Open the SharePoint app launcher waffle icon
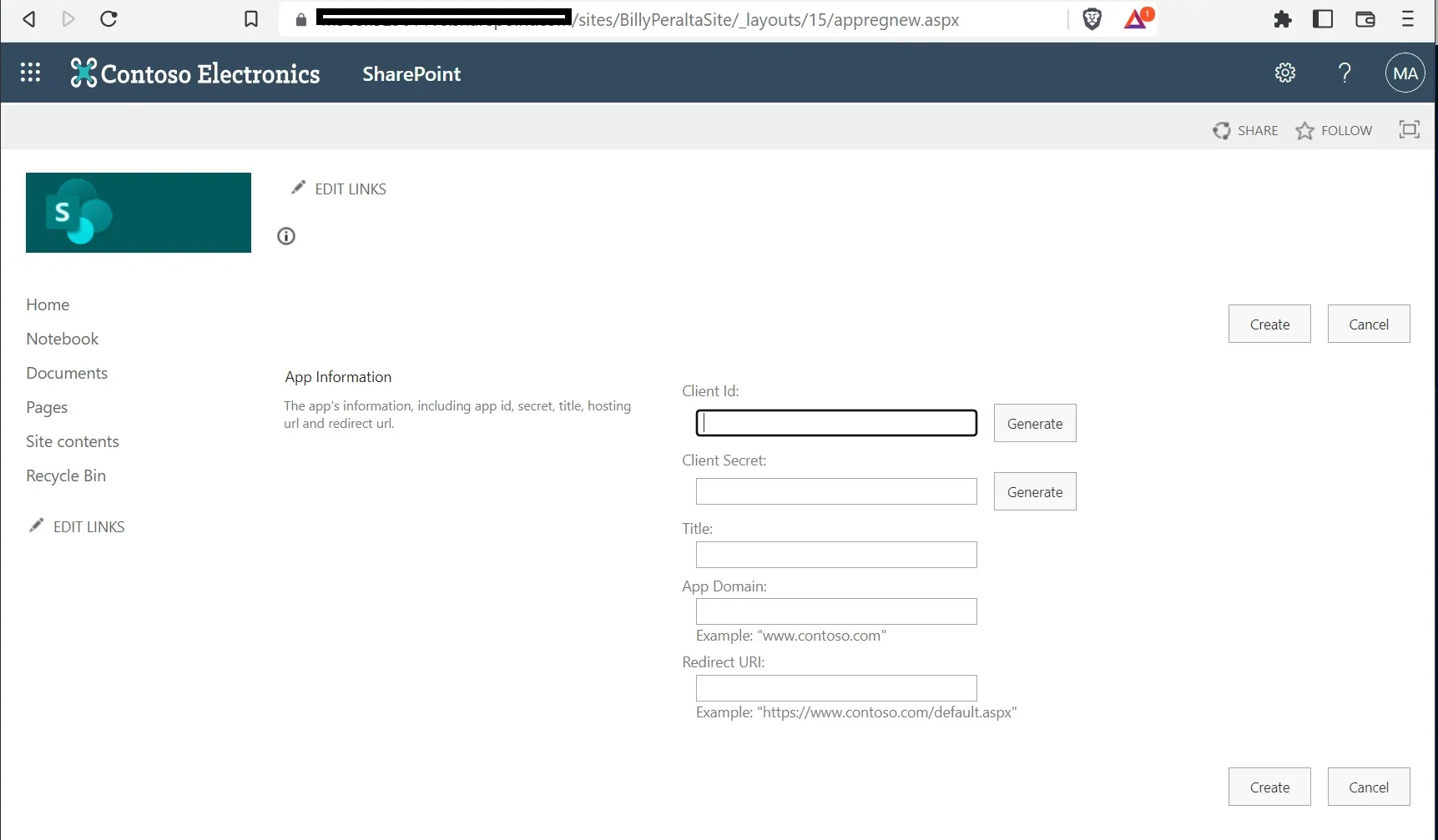The width and height of the screenshot is (1438, 840). coord(30,73)
